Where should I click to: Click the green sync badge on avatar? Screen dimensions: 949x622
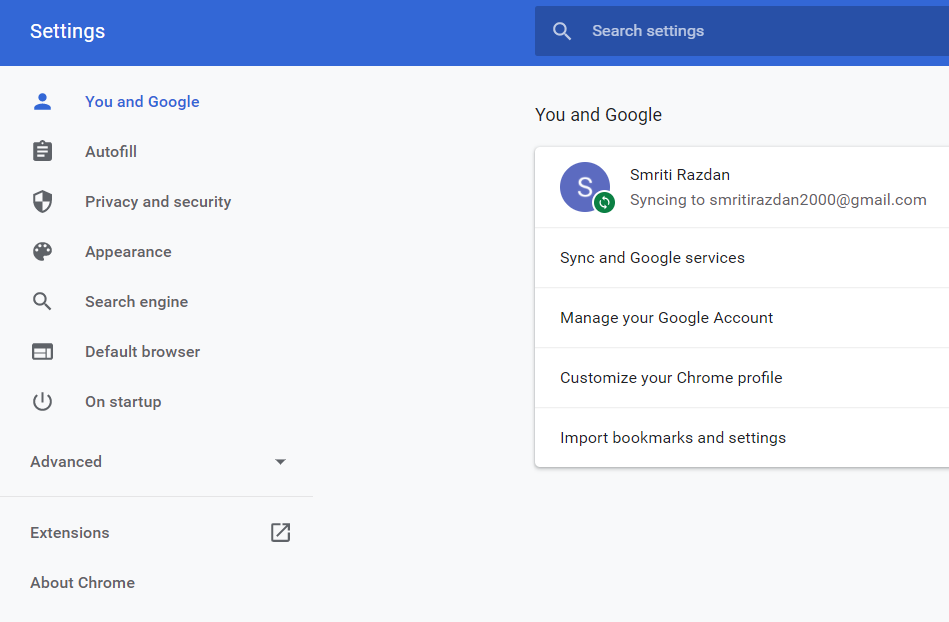coord(604,203)
